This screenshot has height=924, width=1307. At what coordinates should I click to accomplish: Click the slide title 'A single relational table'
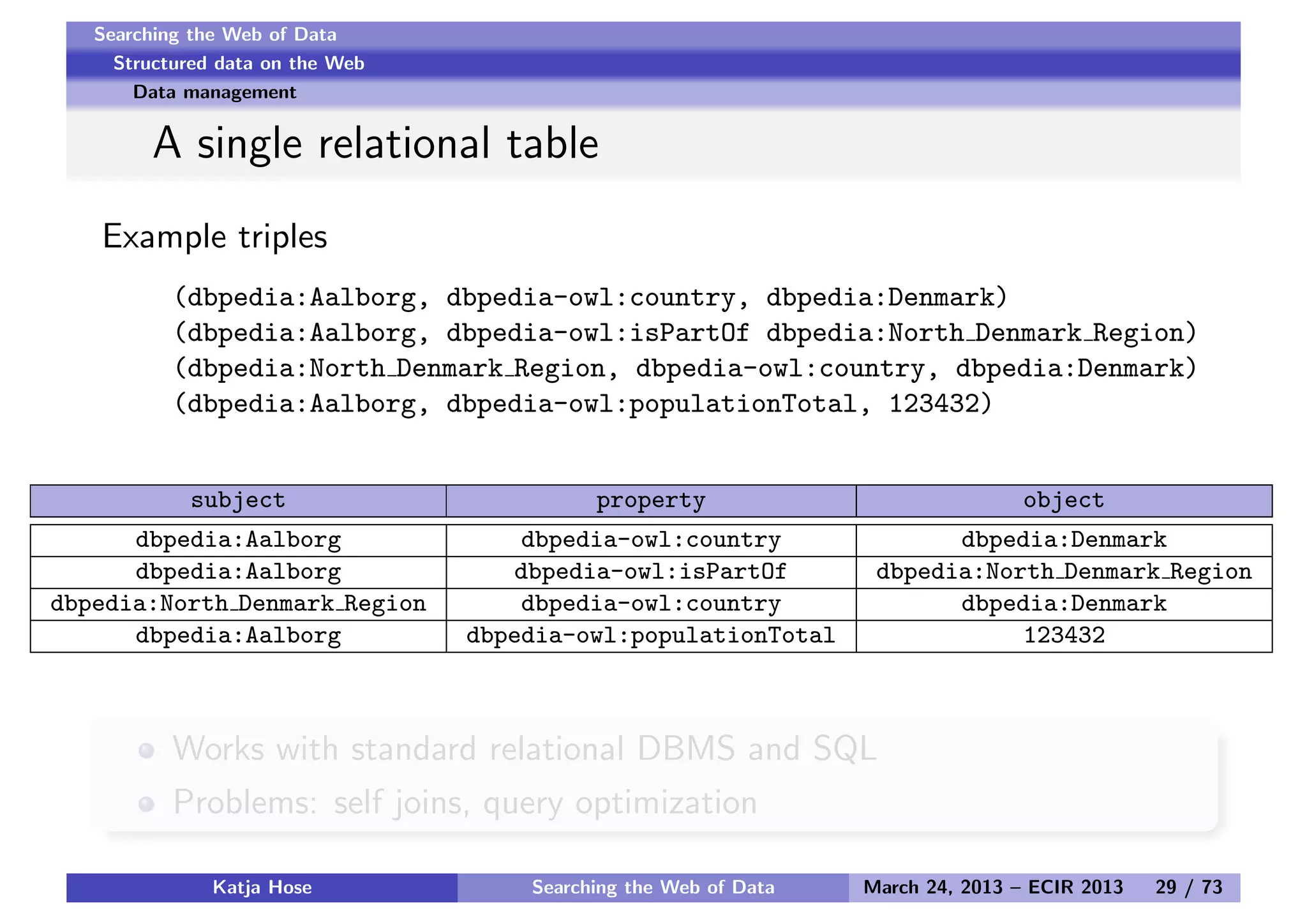[x=376, y=144]
